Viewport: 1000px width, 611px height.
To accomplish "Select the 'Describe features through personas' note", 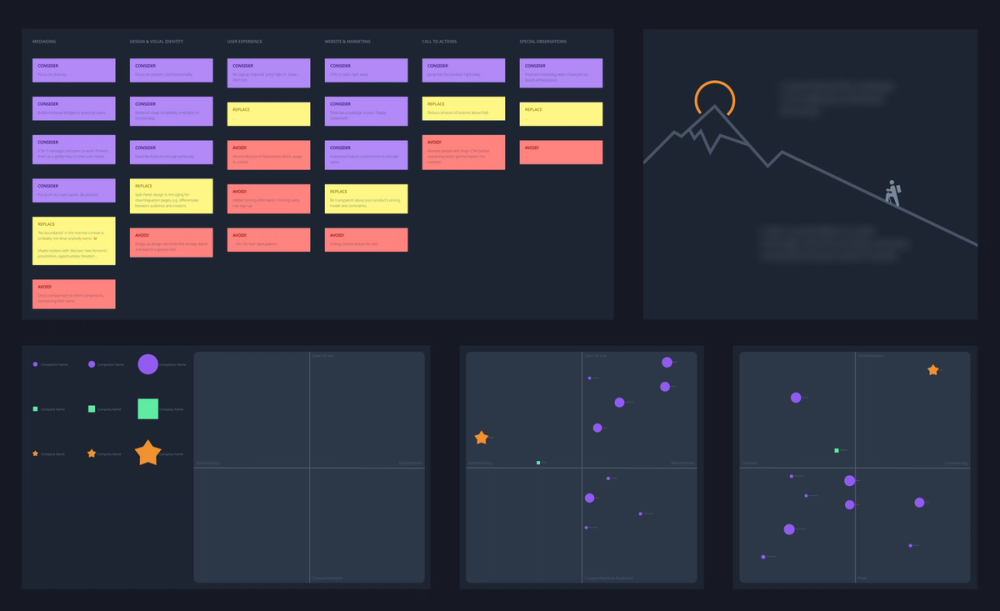I will [x=171, y=152].
